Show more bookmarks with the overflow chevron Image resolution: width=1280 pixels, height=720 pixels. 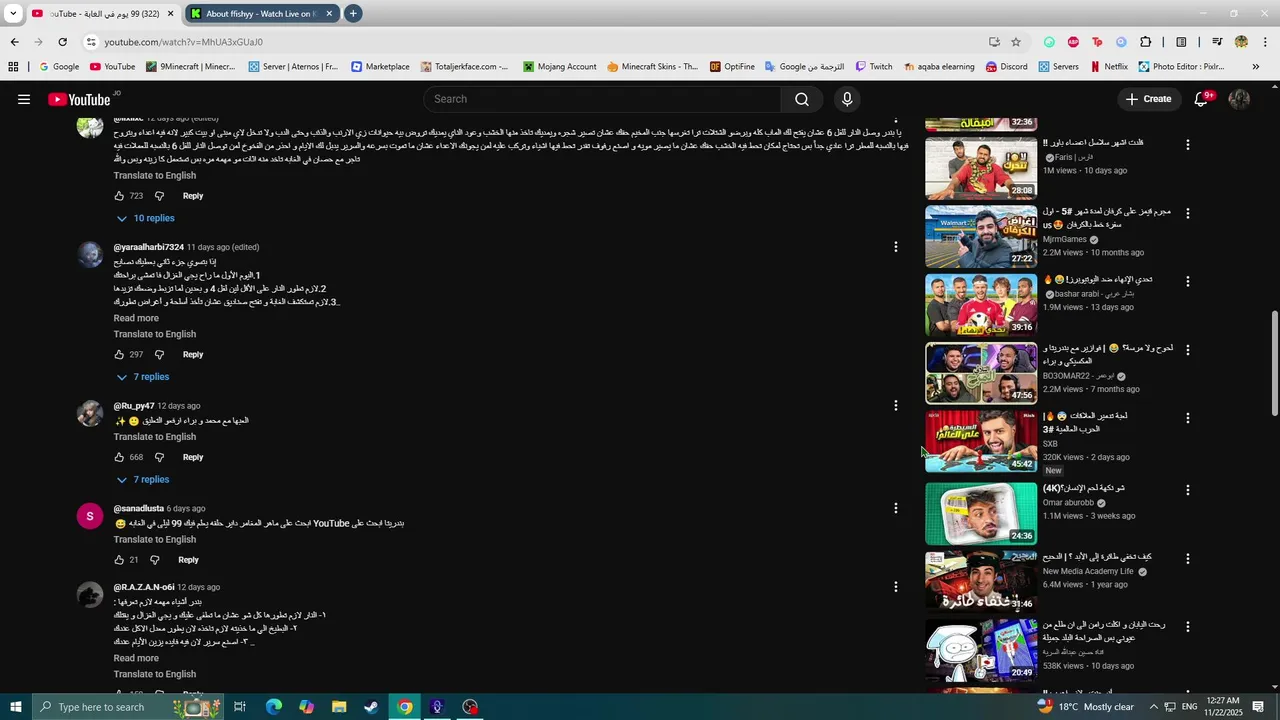click(1256, 67)
